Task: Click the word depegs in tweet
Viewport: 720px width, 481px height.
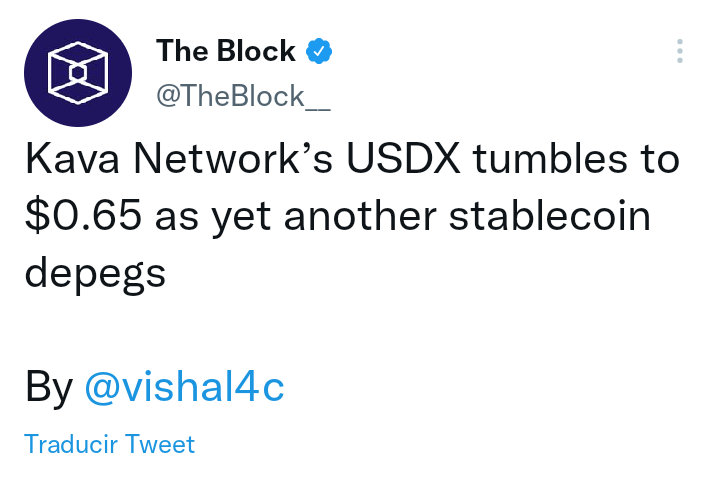Action: click(x=95, y=274)
